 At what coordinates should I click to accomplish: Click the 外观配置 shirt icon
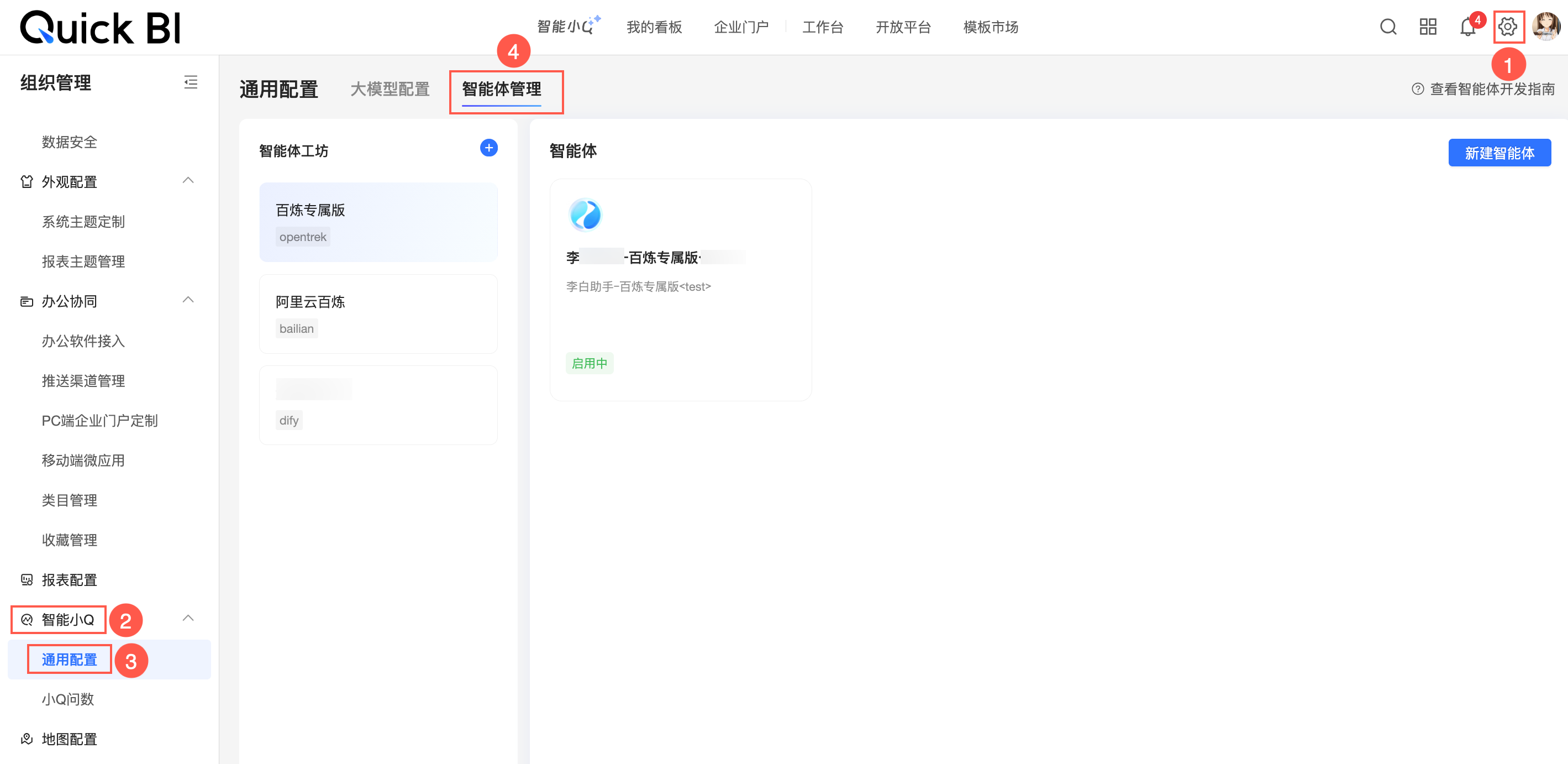pos(27,181)
